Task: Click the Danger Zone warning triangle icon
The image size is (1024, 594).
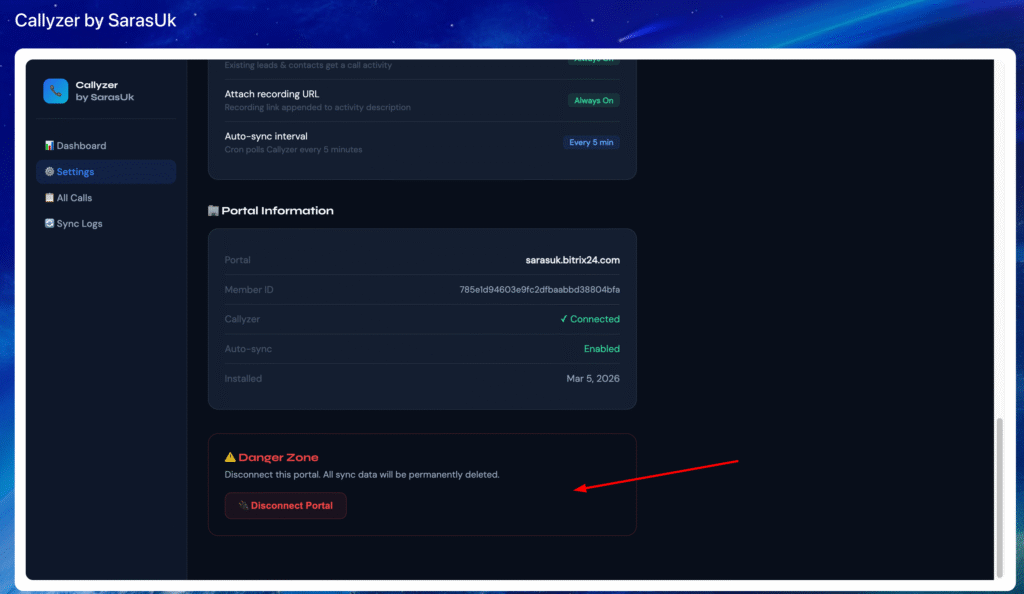Action: (x=230, y=457)
